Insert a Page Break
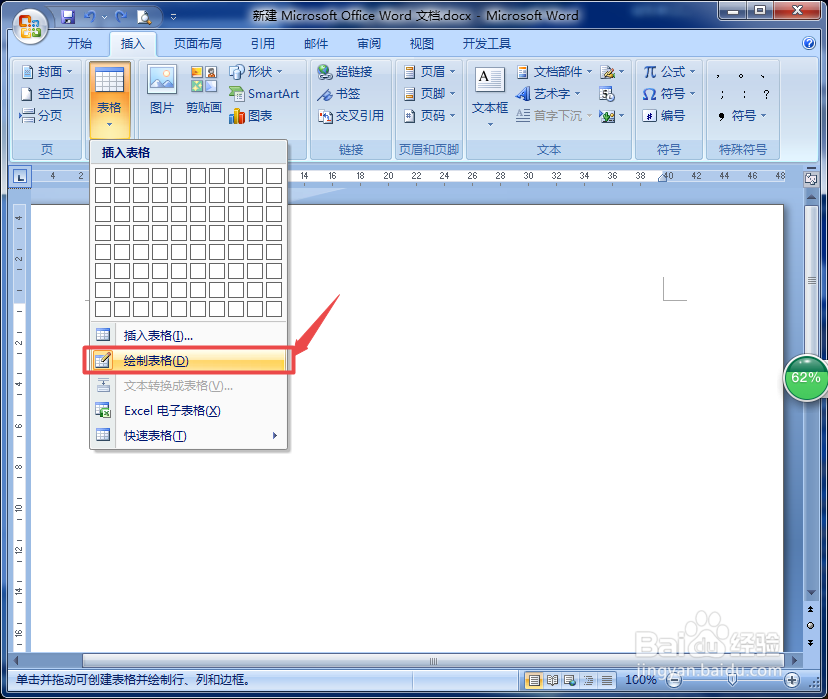 pos(41,116)
